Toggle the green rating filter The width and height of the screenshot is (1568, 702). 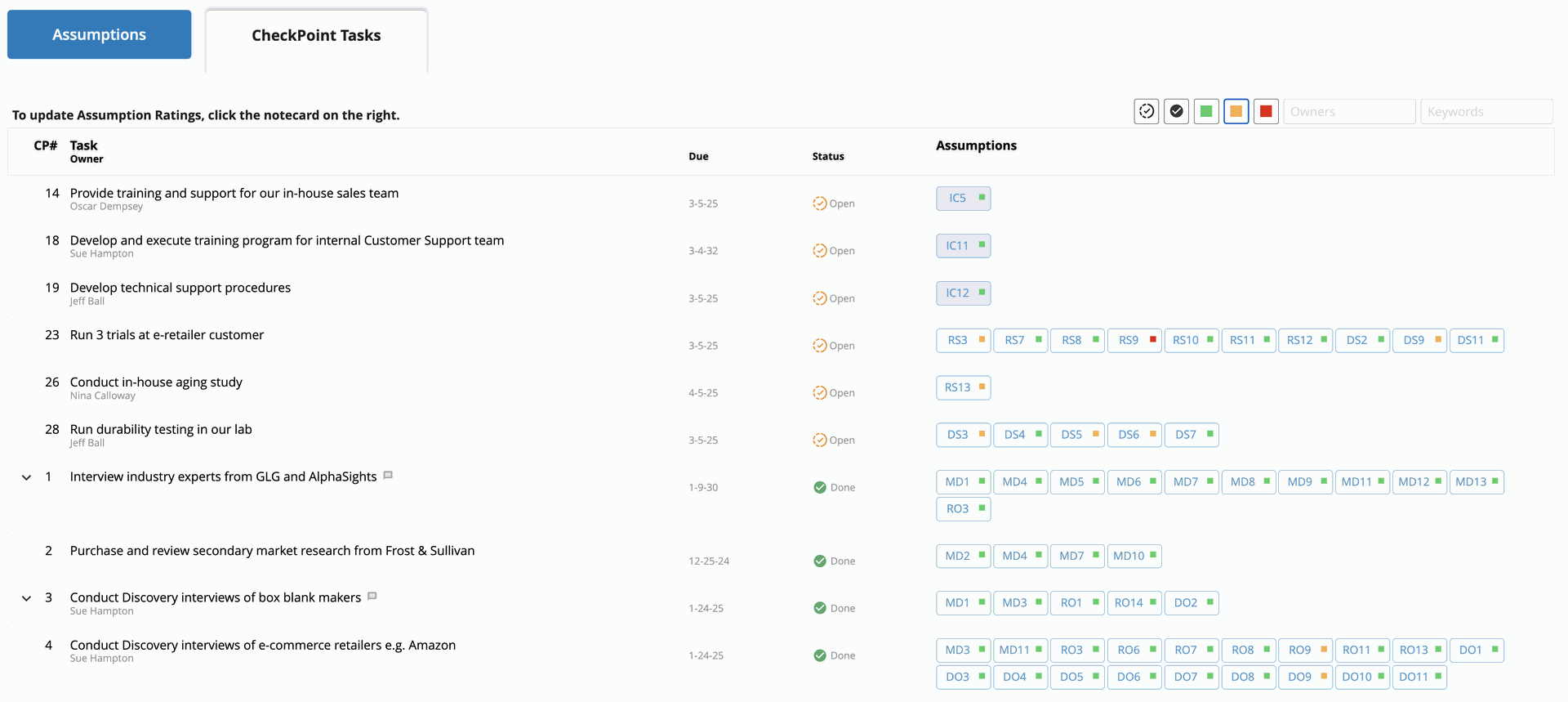pyautogui.click(x=1206, y=111)
